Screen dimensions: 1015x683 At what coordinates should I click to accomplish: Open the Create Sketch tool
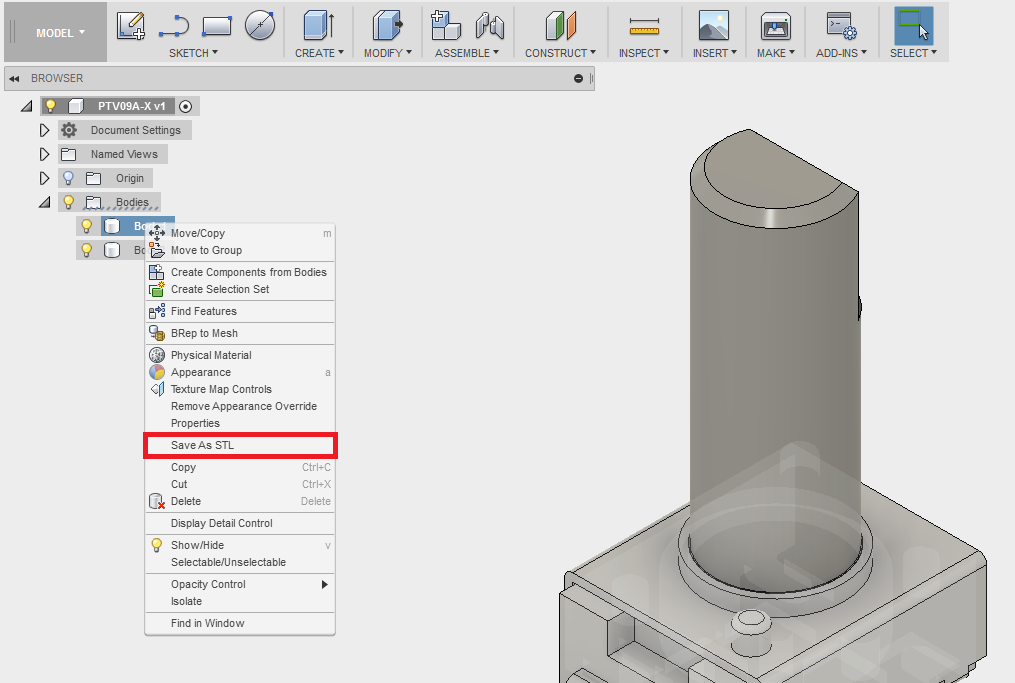130,25
